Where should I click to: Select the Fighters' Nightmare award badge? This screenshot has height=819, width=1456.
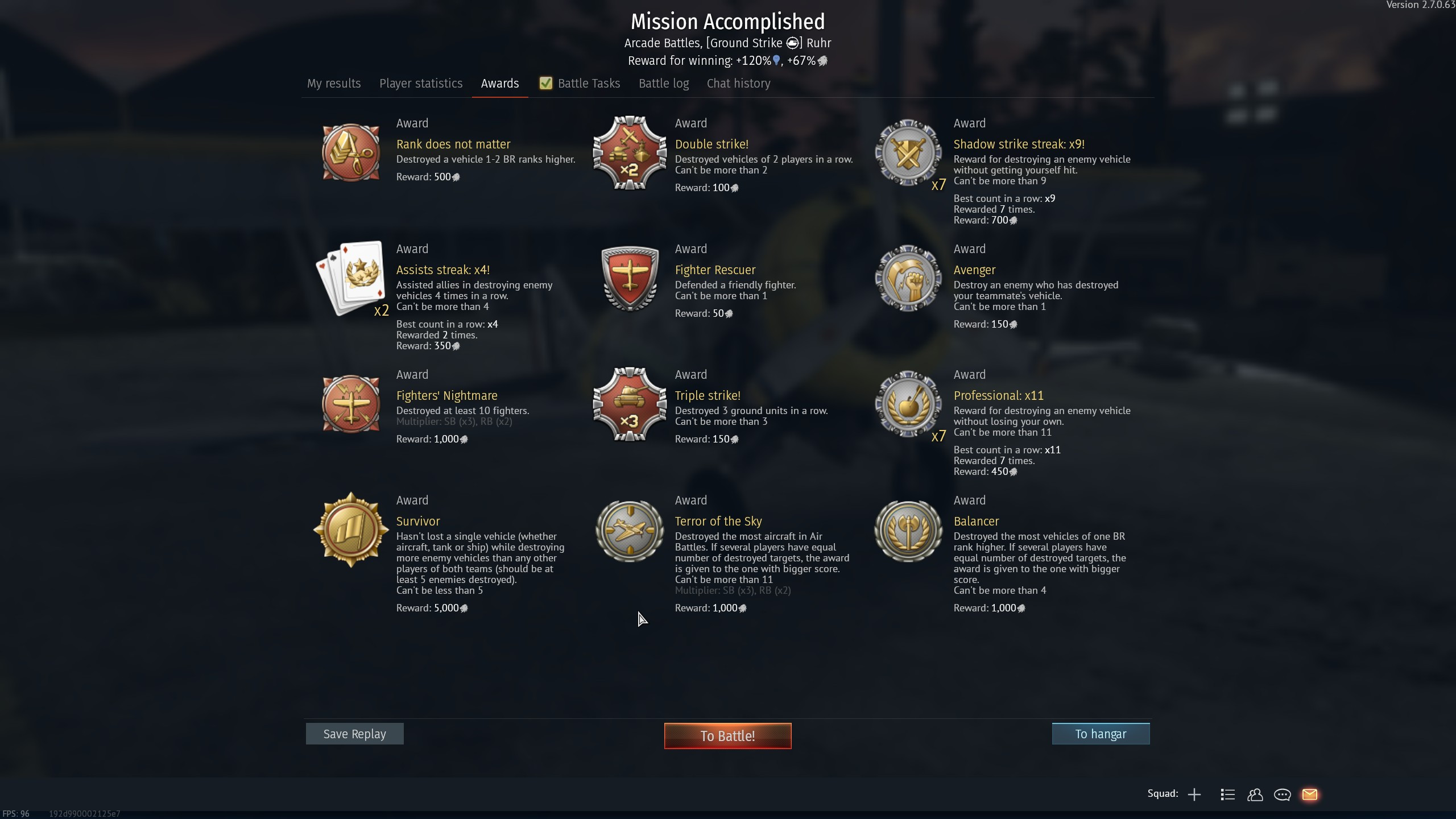(351, 404)
